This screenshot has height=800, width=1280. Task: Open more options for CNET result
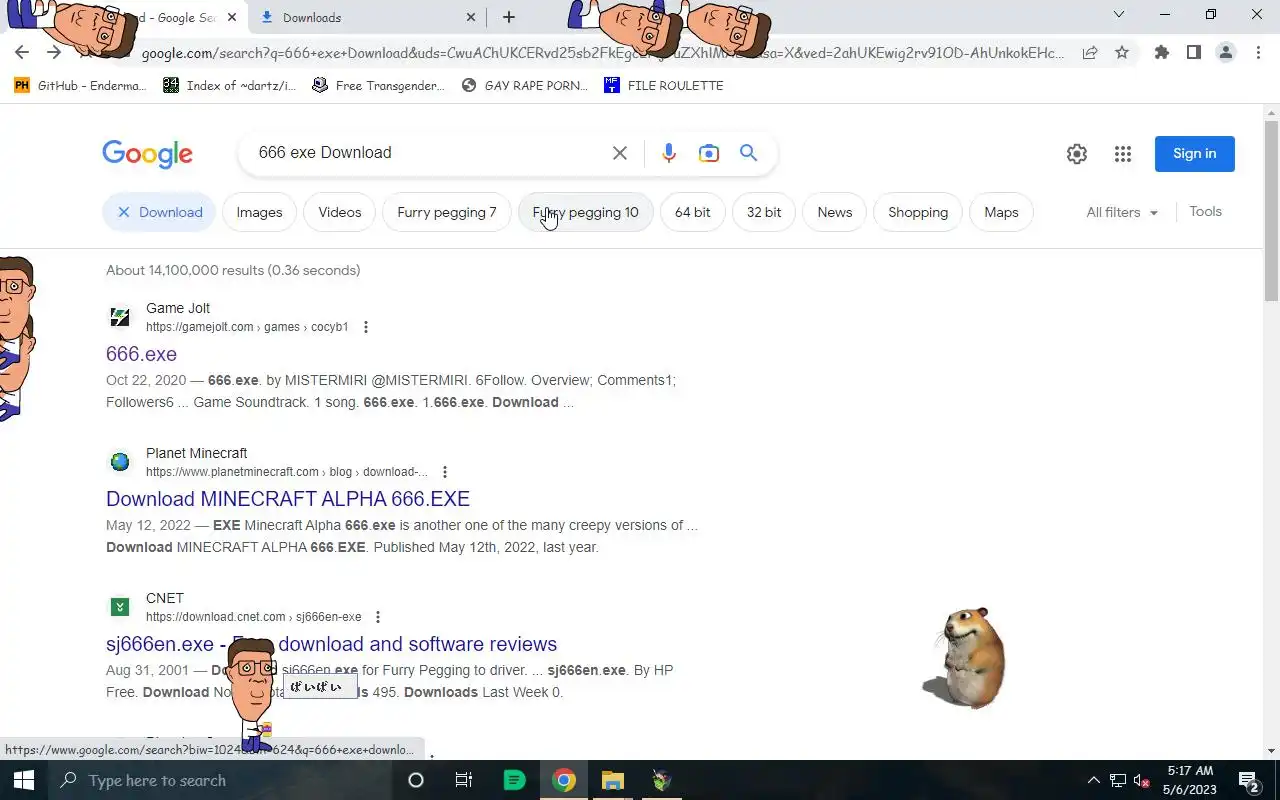(378, 617)
